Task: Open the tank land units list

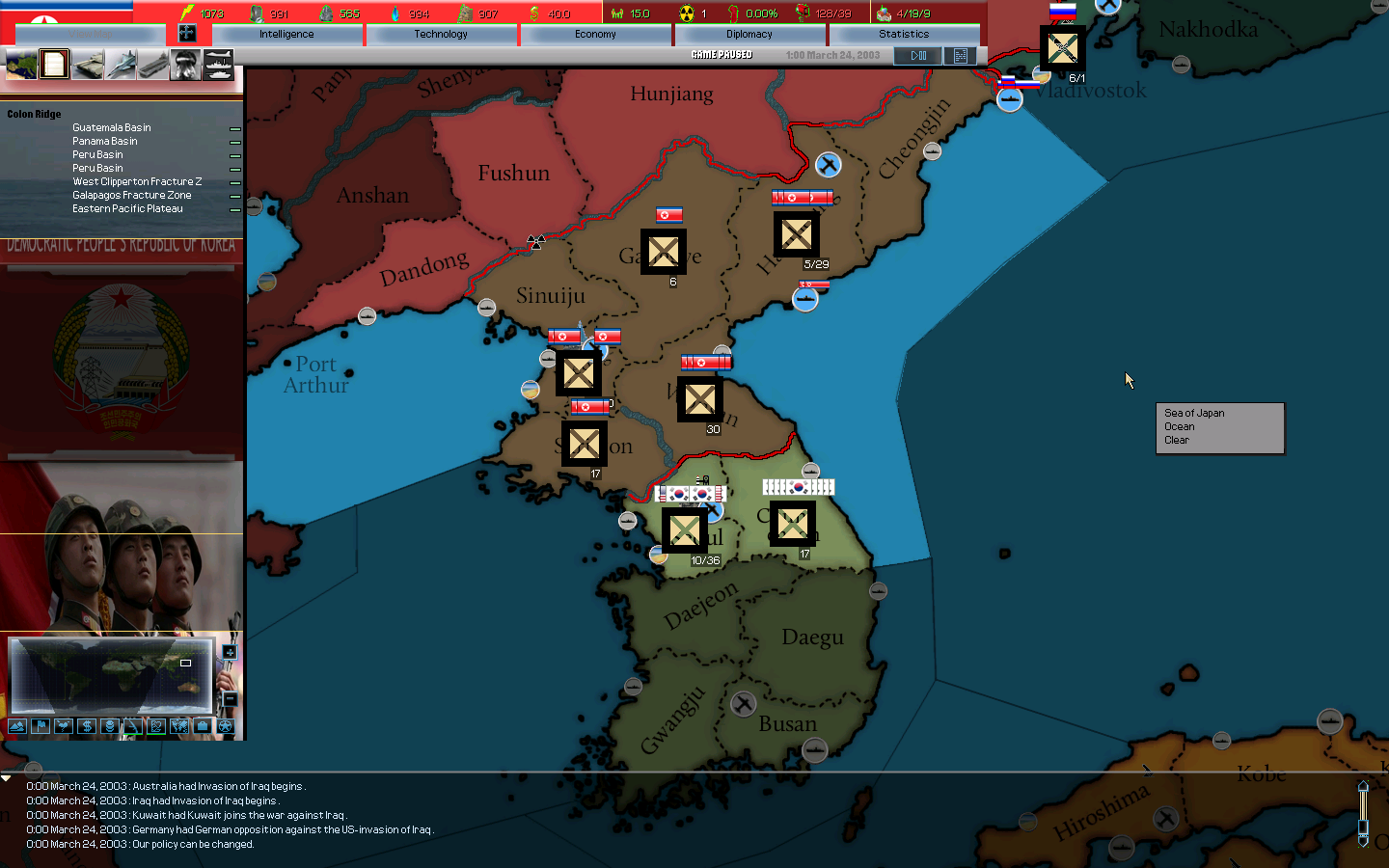Action: tap(87, 64)
